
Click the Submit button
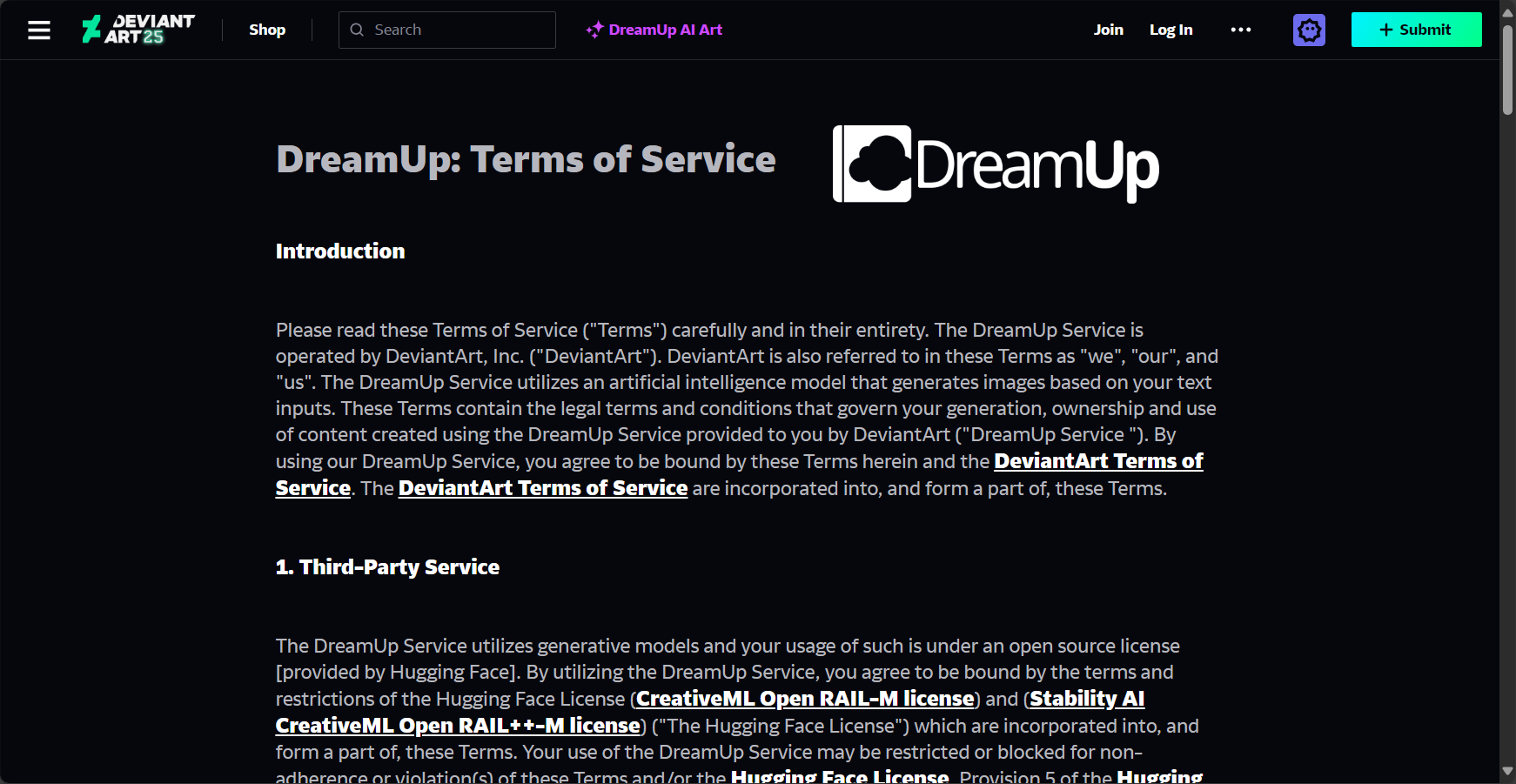pos(1416,30)
